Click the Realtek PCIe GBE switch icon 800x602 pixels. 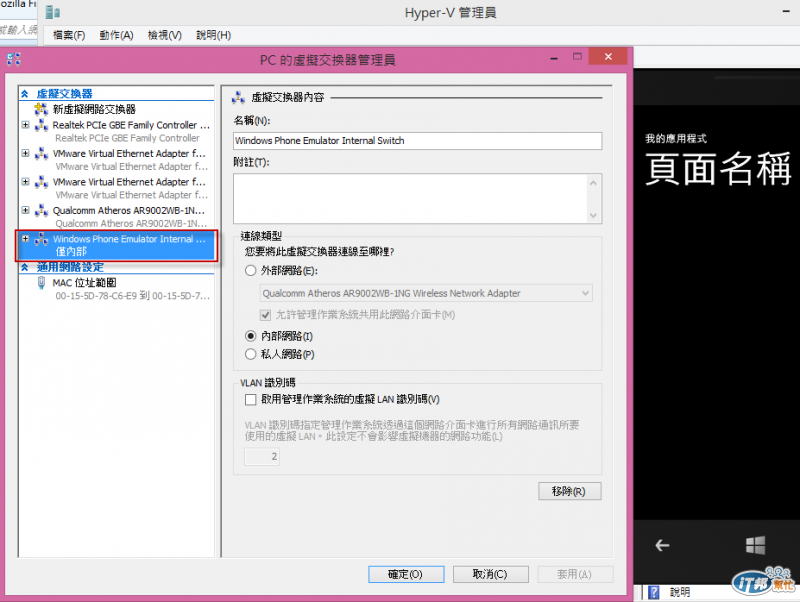click(x=41, y=124)
